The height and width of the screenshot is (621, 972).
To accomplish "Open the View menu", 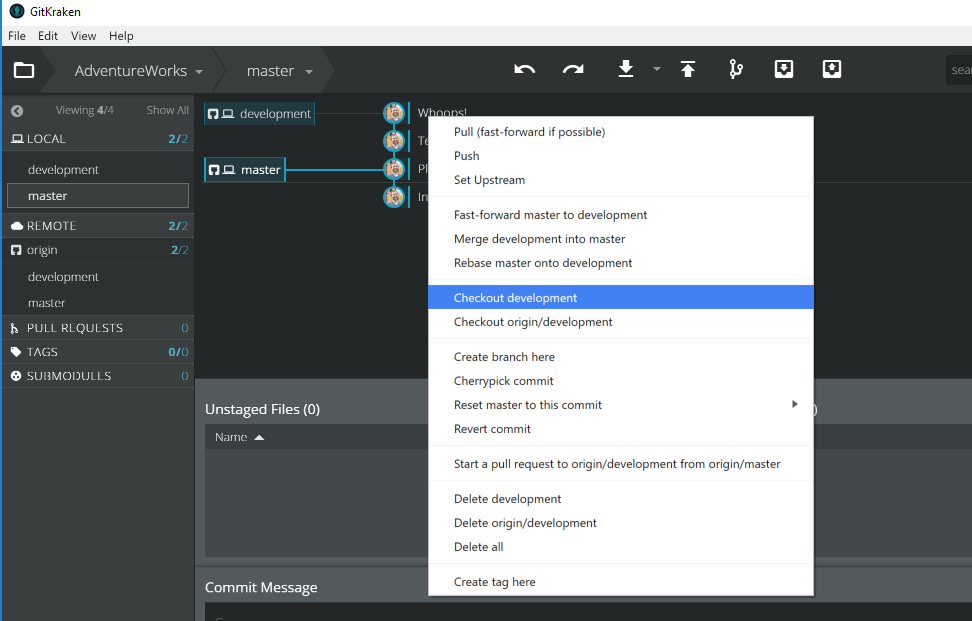I will point(83,36).
